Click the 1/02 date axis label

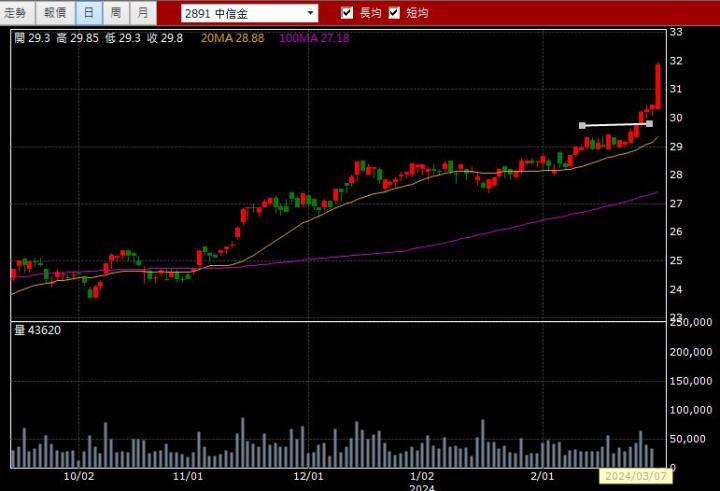coord(422,476)
